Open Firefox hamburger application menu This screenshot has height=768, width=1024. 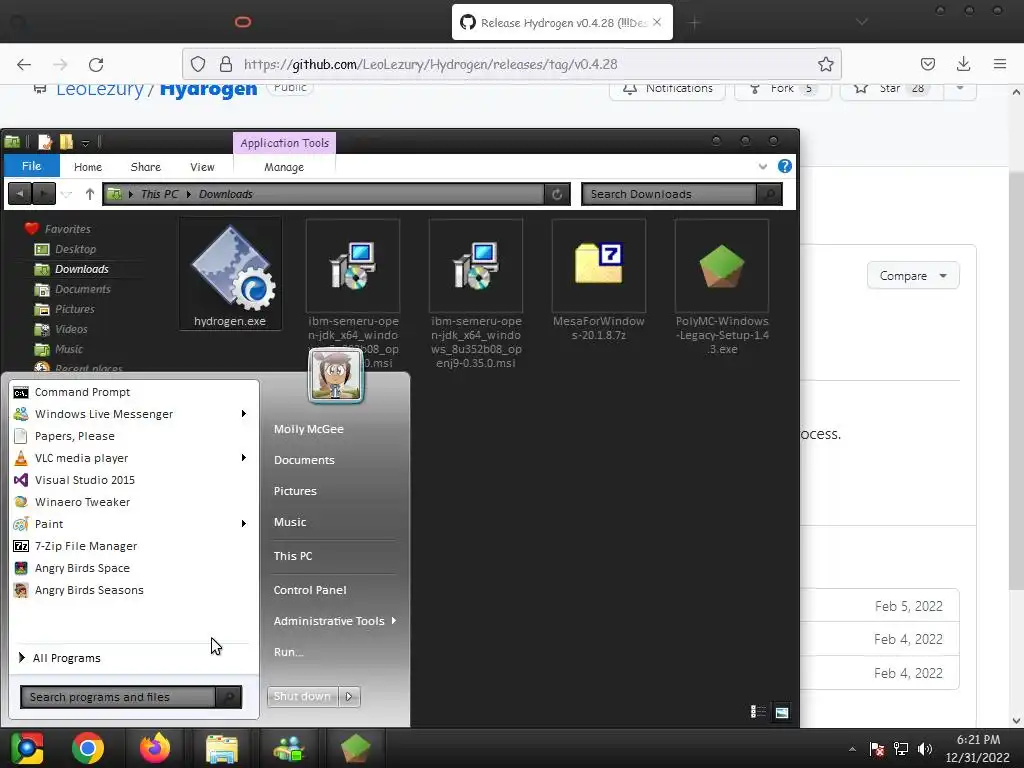[1000, 64]
